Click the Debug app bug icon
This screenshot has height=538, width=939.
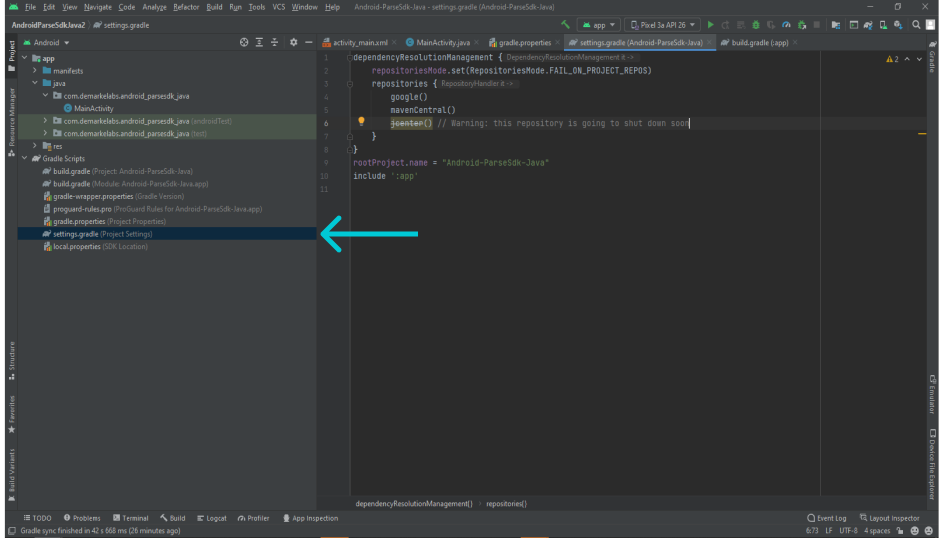756,25
